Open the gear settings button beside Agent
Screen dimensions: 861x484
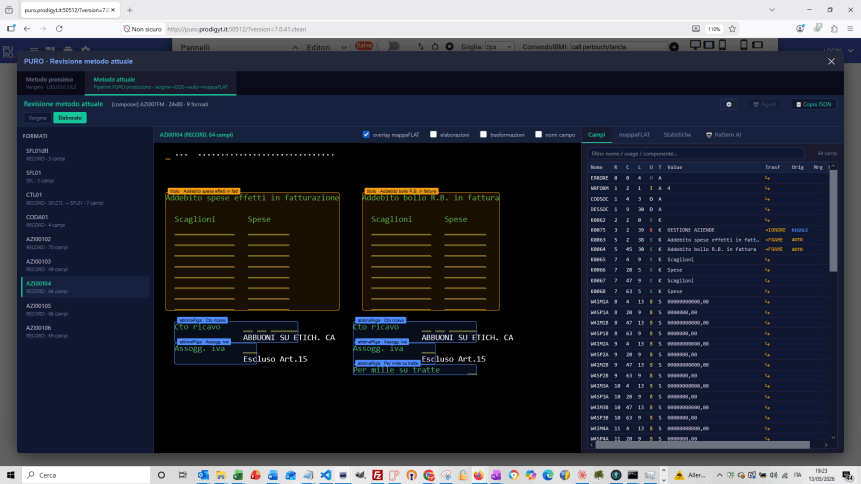pos(729,104)
